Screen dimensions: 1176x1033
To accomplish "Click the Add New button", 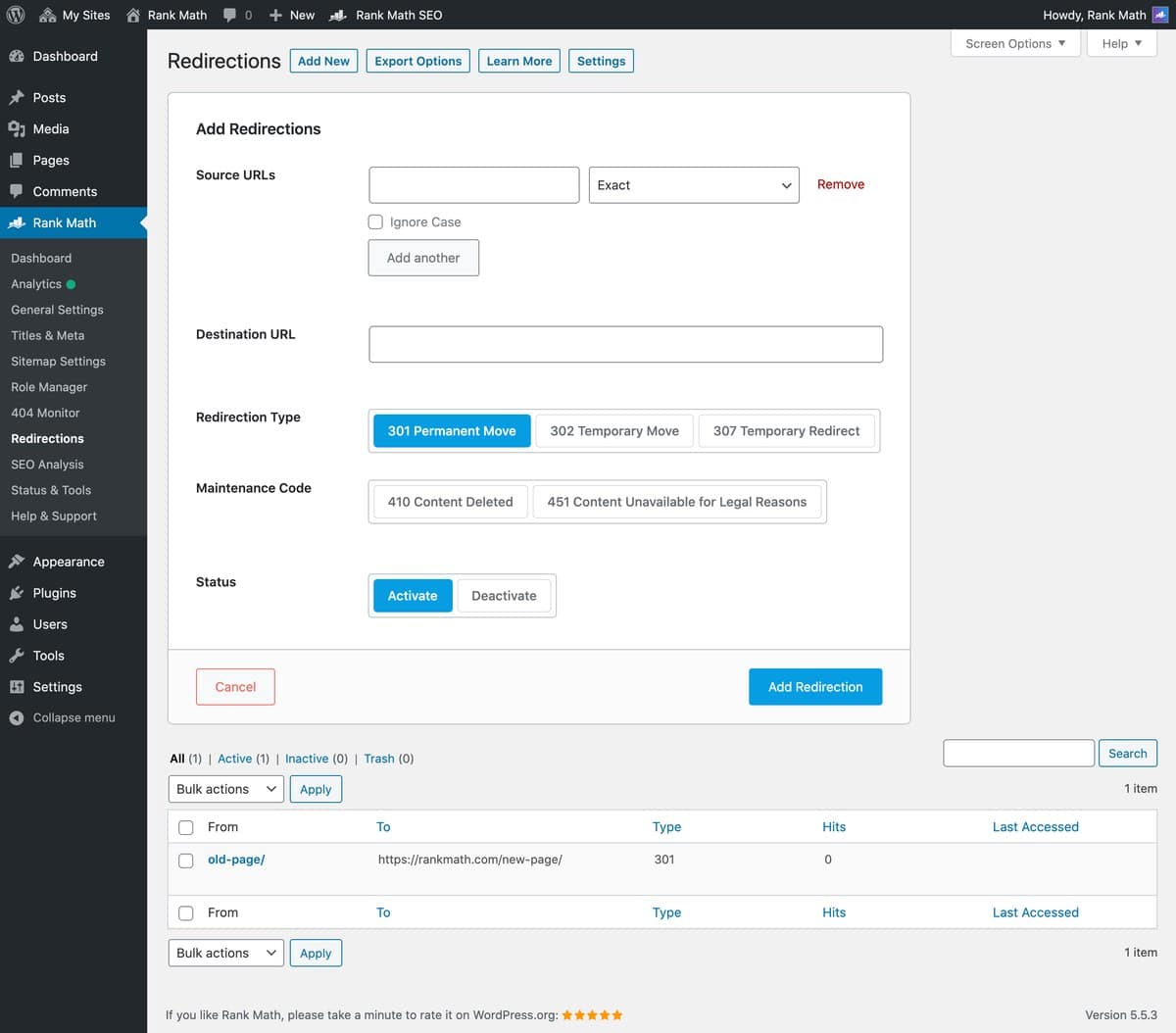I will point(323,61).
